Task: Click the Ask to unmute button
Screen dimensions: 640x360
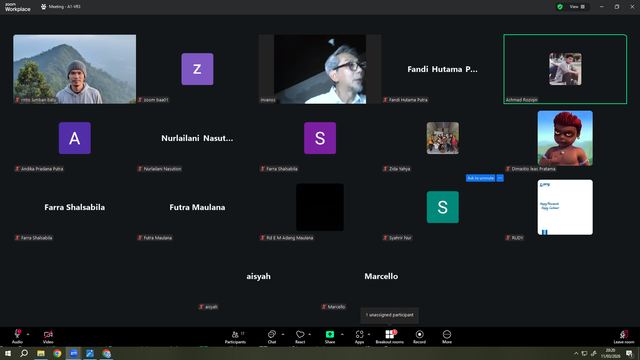Action: tap(480, 178)
